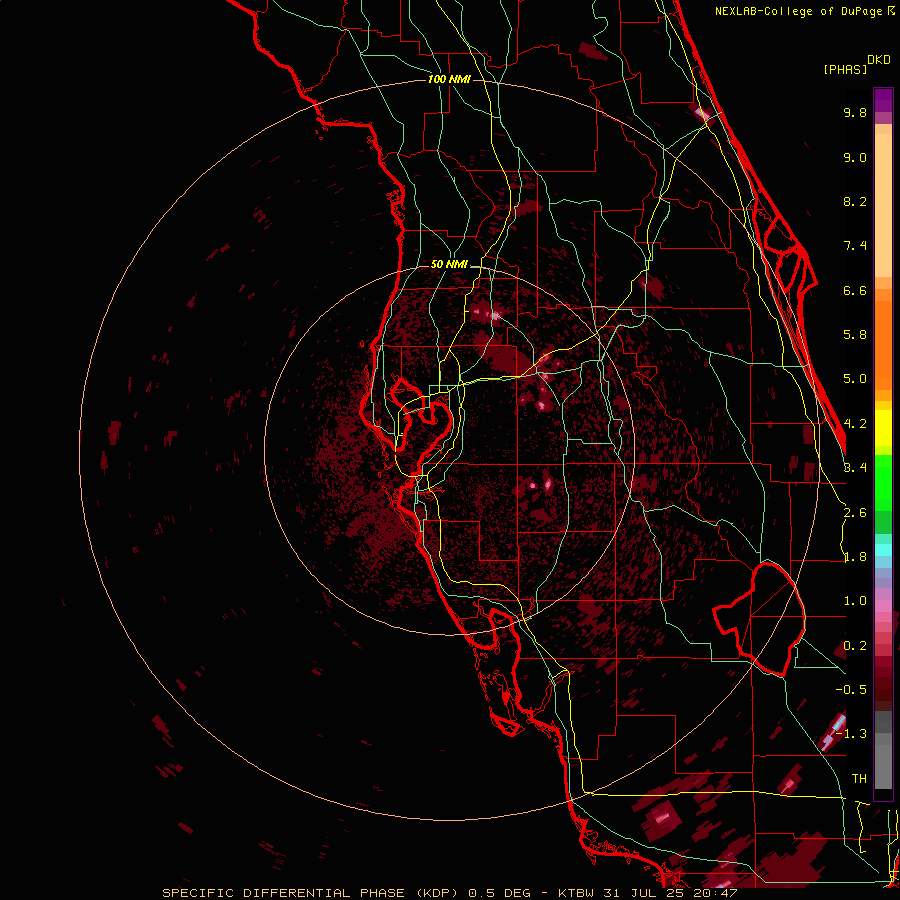Select the 9.8 value on the color scale
This screenshot has width=900, height=900.
click(x=855, y=112)
